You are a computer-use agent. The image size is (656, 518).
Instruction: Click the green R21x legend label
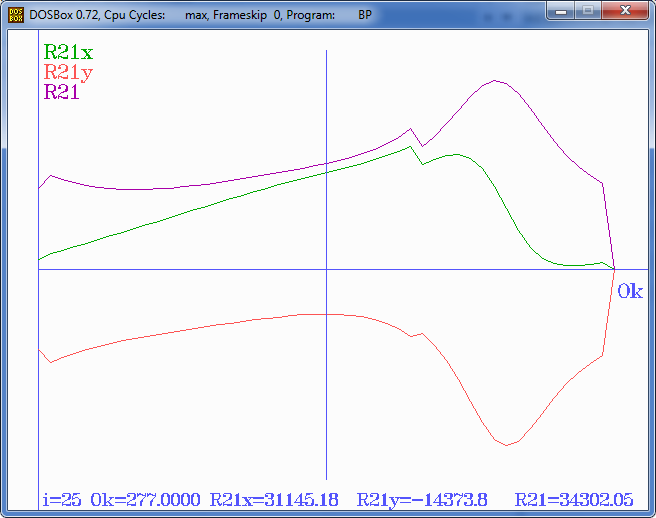coord(68,53)
